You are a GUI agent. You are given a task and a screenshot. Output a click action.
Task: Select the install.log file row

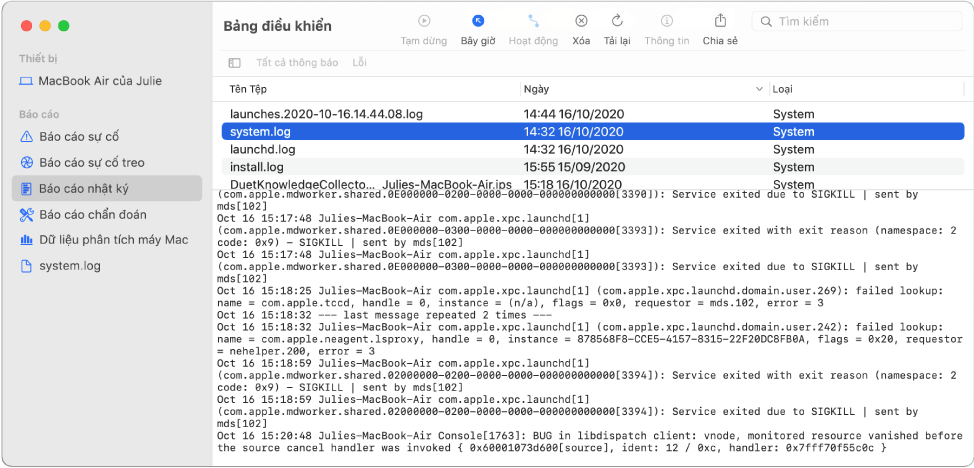click(593, 167)
